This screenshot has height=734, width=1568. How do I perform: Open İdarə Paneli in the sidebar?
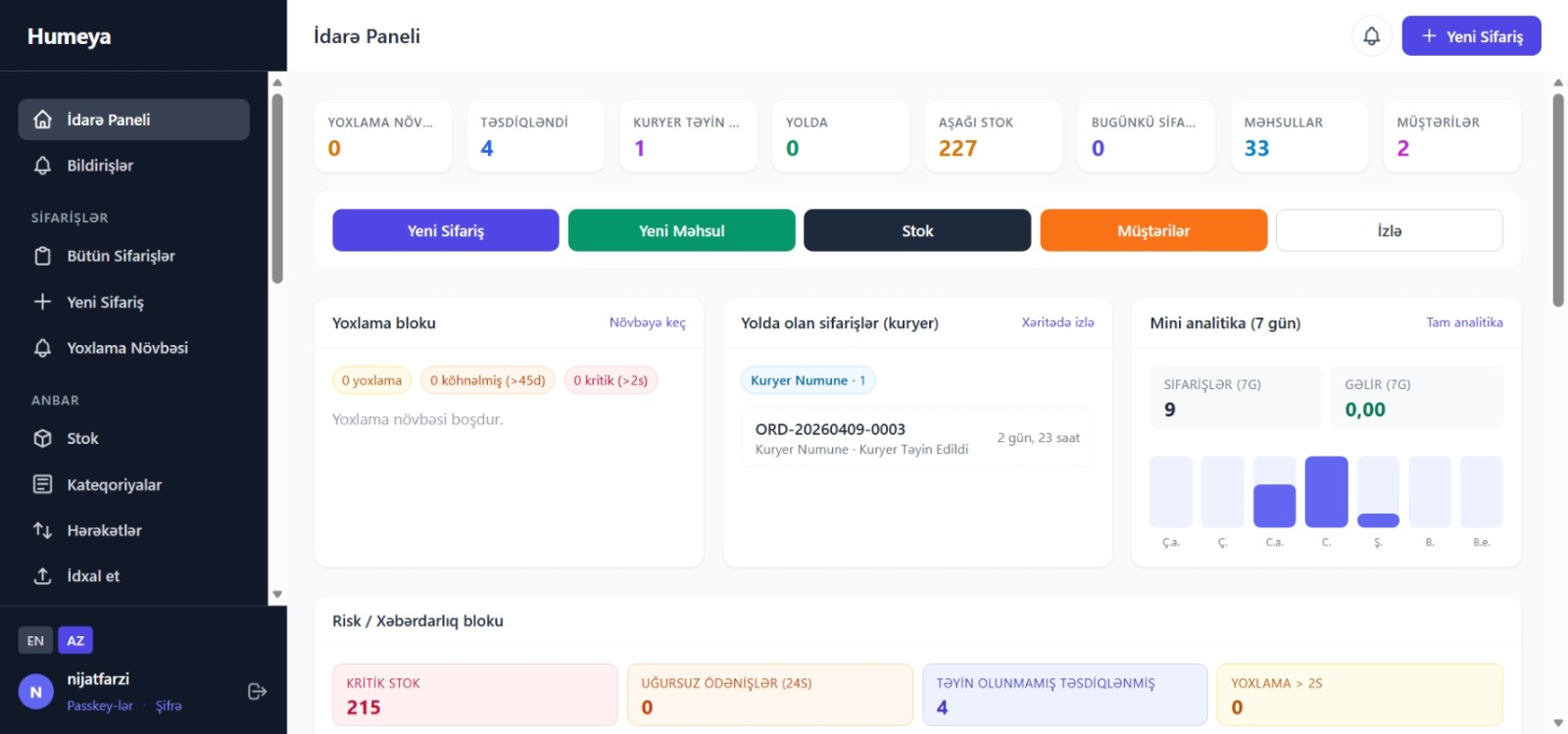pyautogui.click(x=133, y=120)
